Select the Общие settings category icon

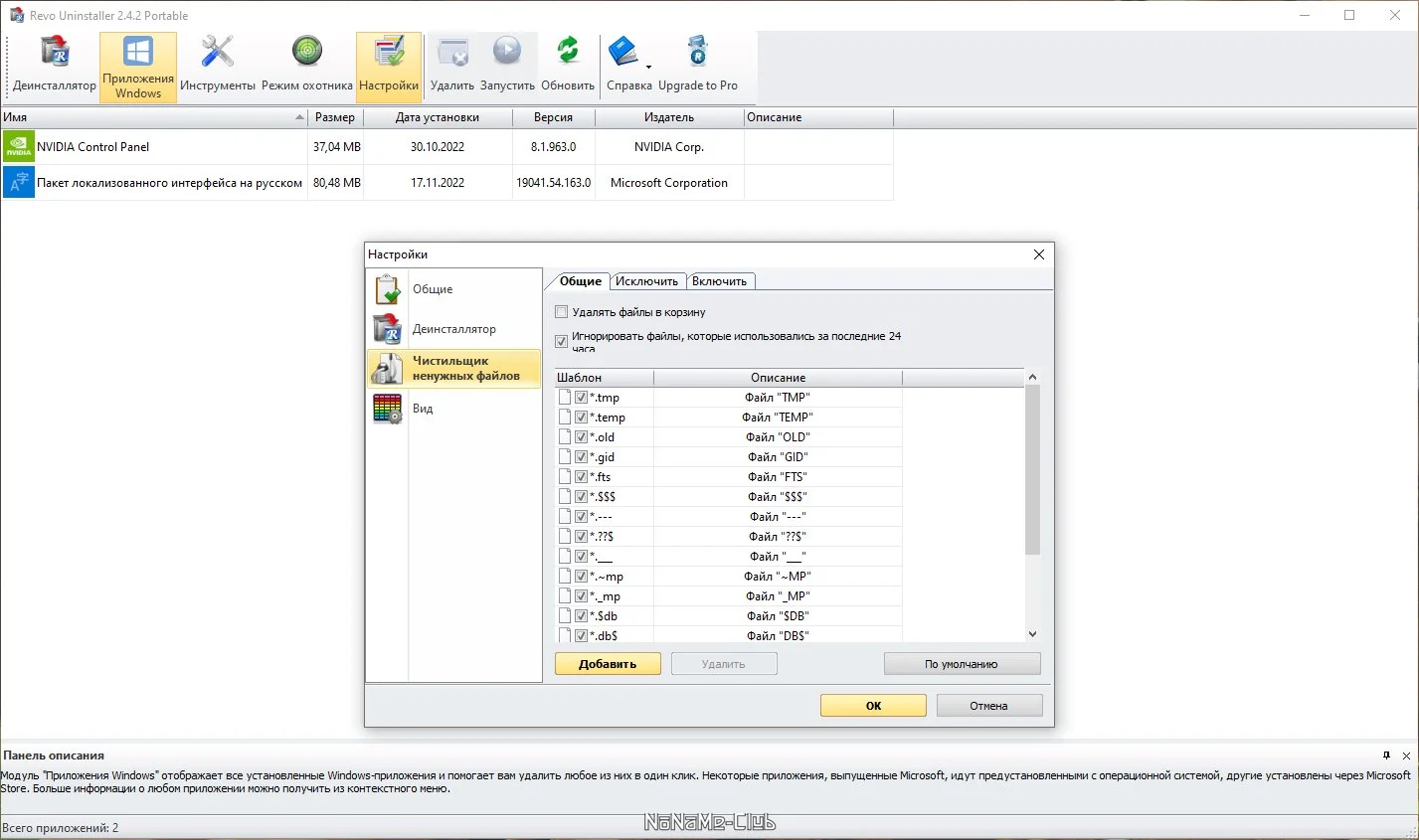[x=387, y=289]
